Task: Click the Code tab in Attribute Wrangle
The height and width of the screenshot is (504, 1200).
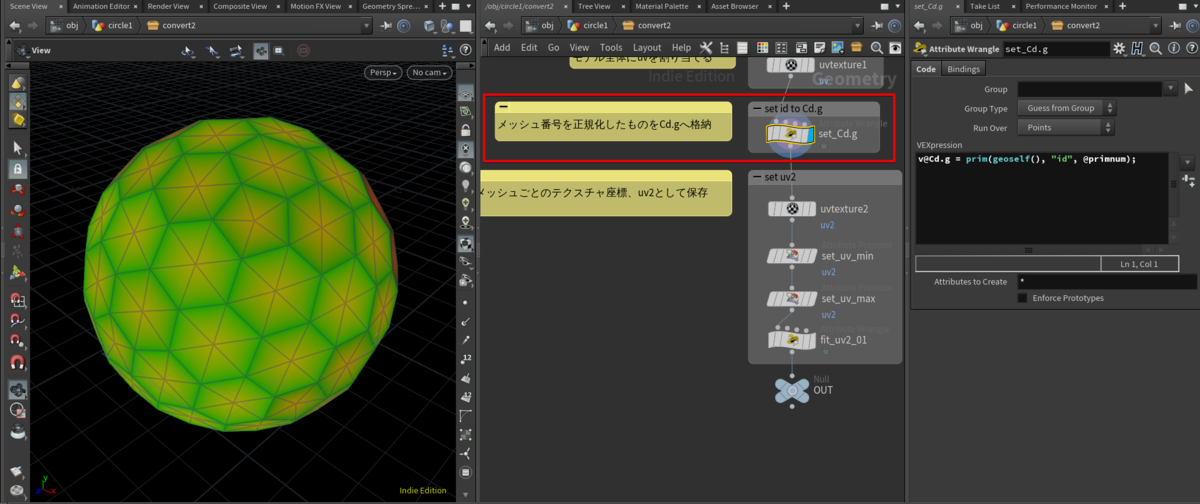Action: tap(926, 69)
